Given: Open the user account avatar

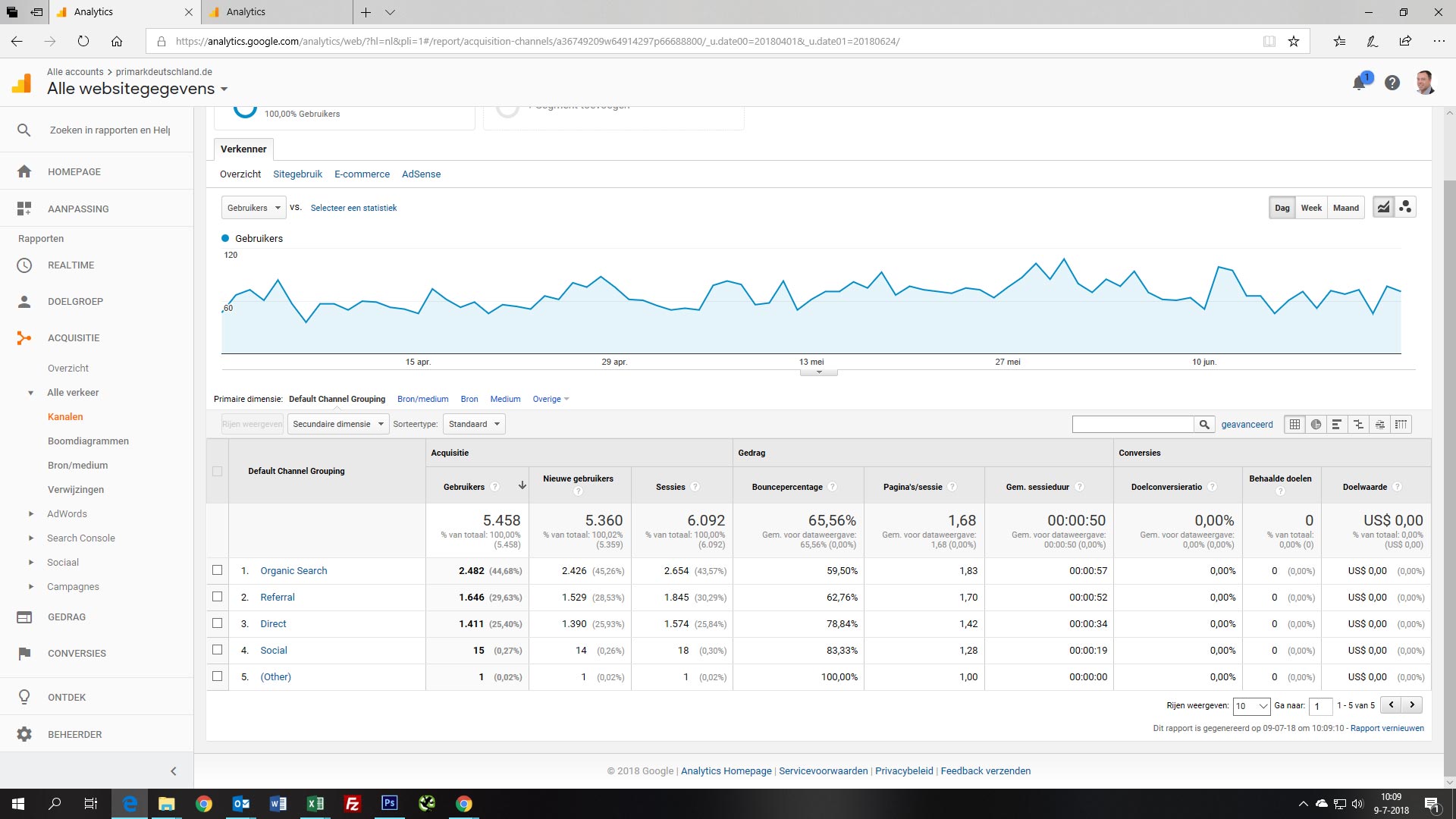Looking at the screenshot, I should [1425, 83].
